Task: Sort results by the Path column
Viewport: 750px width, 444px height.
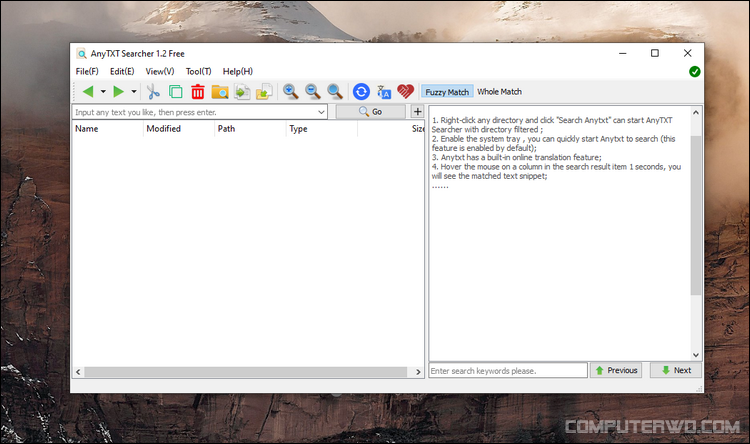Action: (x=250, y=129)
